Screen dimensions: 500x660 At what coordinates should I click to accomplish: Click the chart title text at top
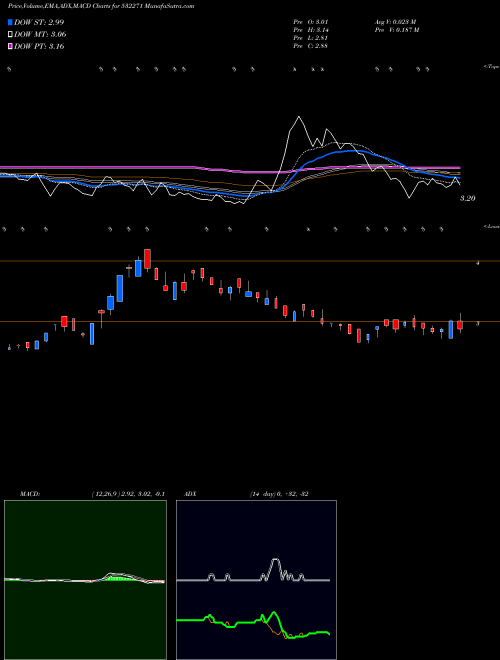101,6
